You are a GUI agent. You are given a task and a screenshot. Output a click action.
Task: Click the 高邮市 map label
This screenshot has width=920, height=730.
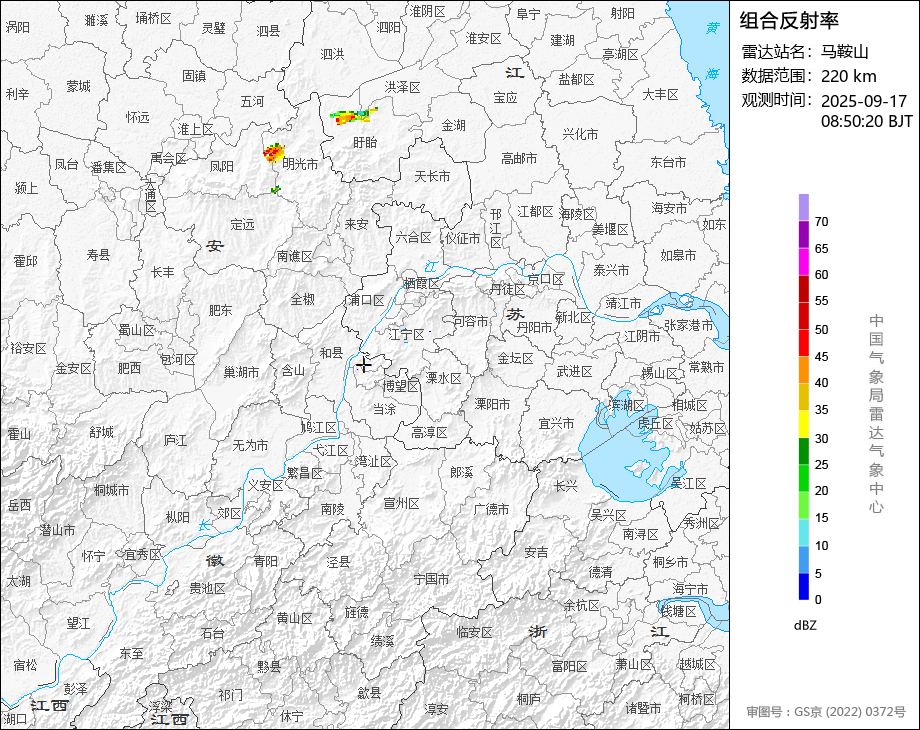click(x=519, y=158)
